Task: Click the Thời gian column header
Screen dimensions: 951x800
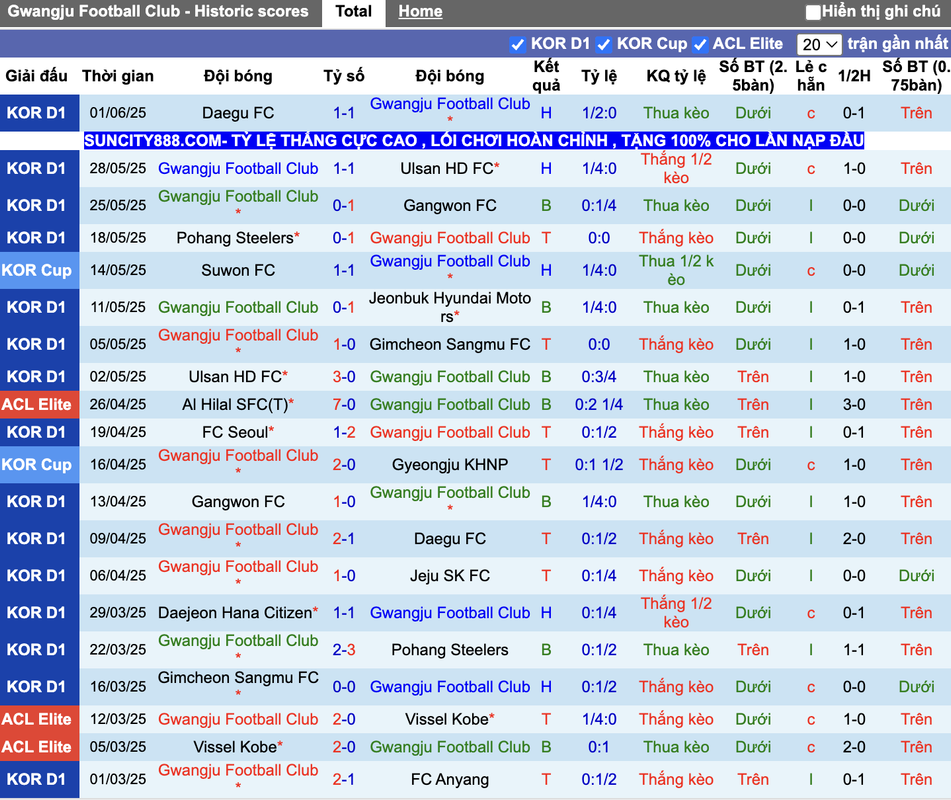Action: [x=118, y=76]
